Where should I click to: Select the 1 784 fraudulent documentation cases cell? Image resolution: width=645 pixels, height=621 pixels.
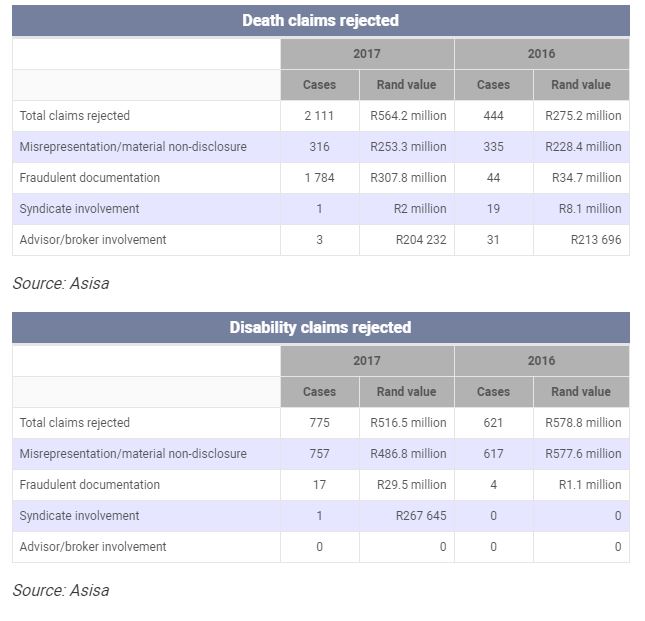[320, 178]
